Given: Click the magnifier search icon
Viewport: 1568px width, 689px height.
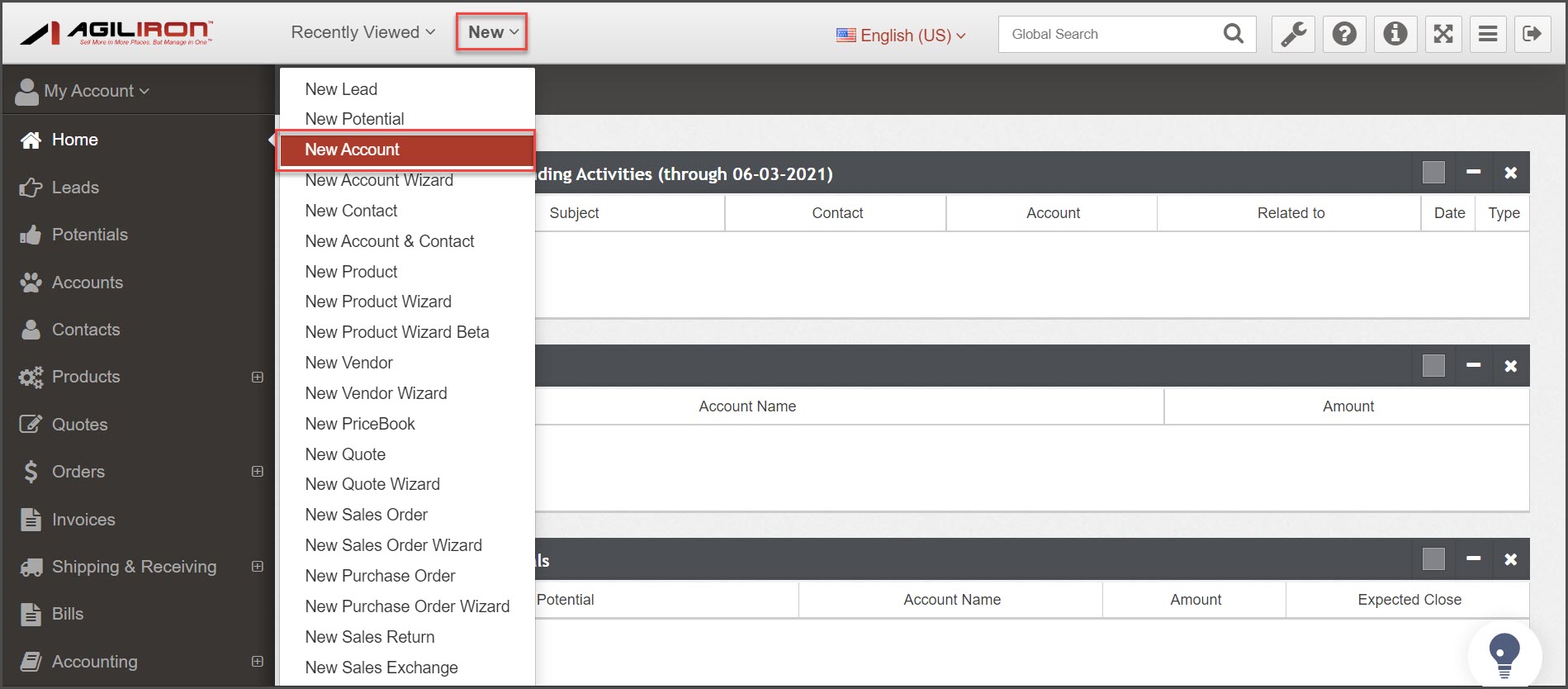Looking at the screenshot, I should tap(1234, 34).
